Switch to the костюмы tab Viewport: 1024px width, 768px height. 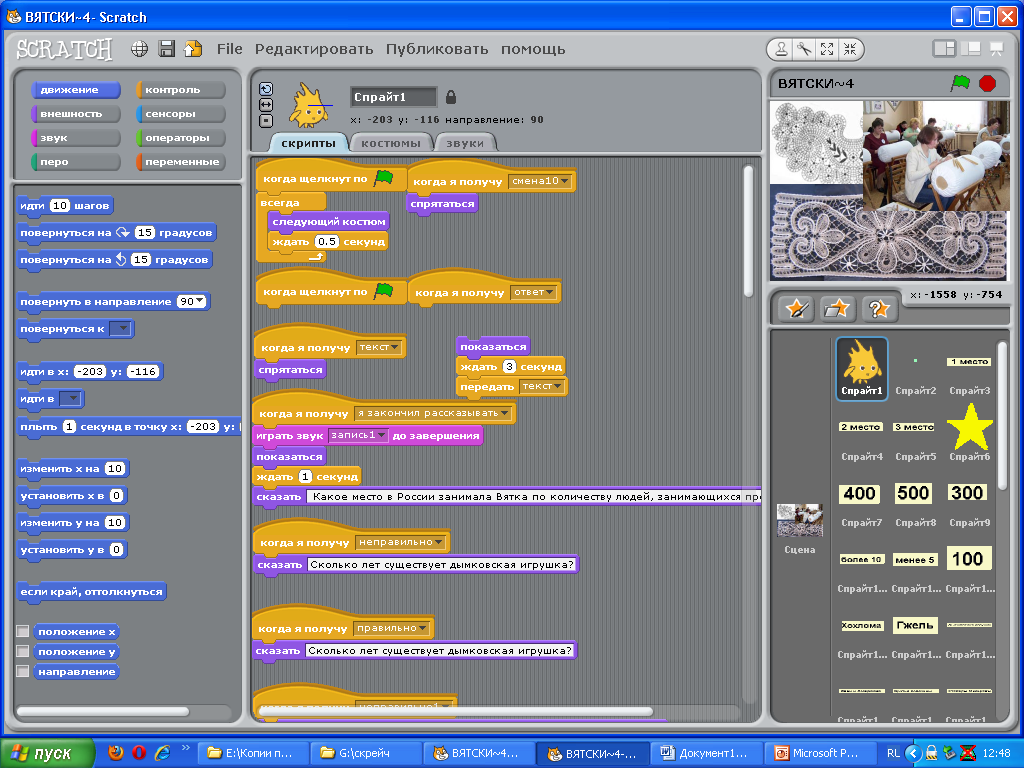pyautogui.click(x=391, y=143)
